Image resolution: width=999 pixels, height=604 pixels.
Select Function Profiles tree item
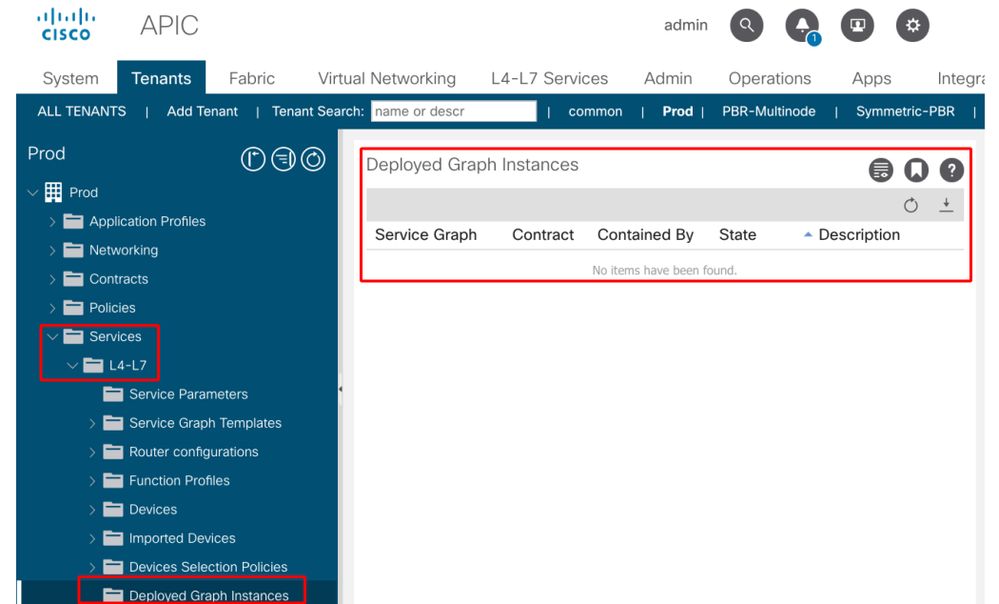point(179,480)
